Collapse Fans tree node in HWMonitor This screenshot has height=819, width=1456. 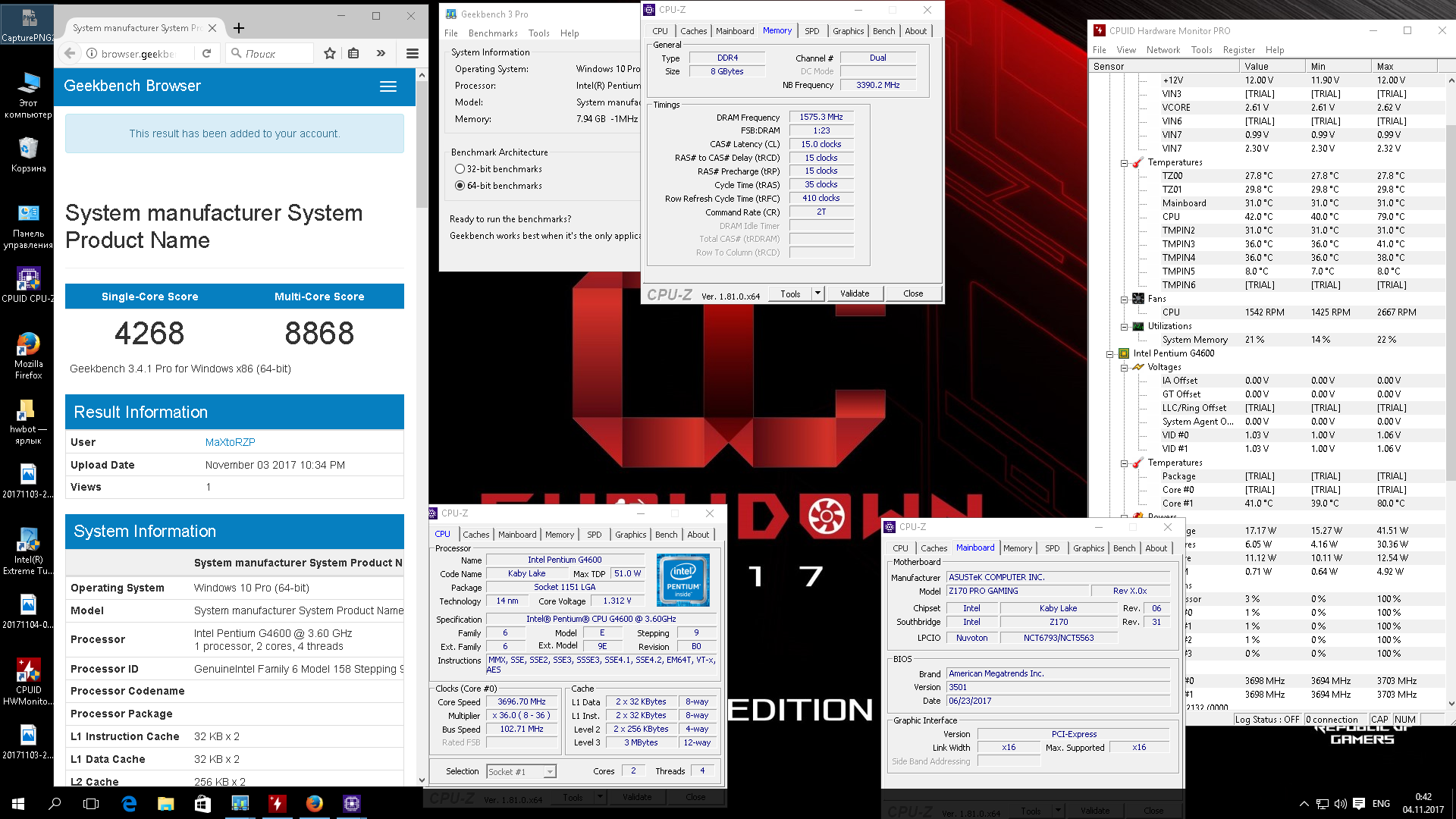pos(1124,300)
